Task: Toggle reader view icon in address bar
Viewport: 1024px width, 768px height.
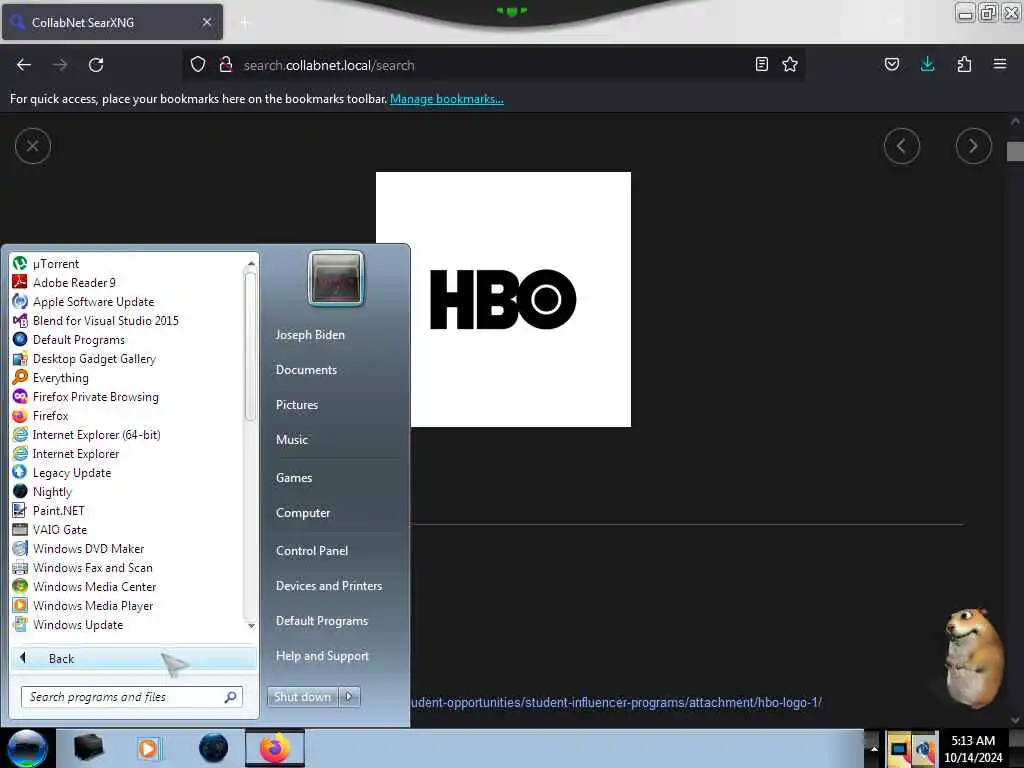Action: tap(761, 64)
